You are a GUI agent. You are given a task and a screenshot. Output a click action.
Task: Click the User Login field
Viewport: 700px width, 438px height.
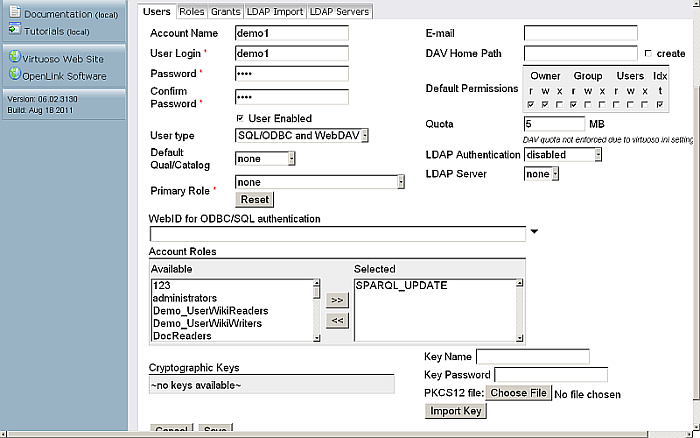coord(292,53)
